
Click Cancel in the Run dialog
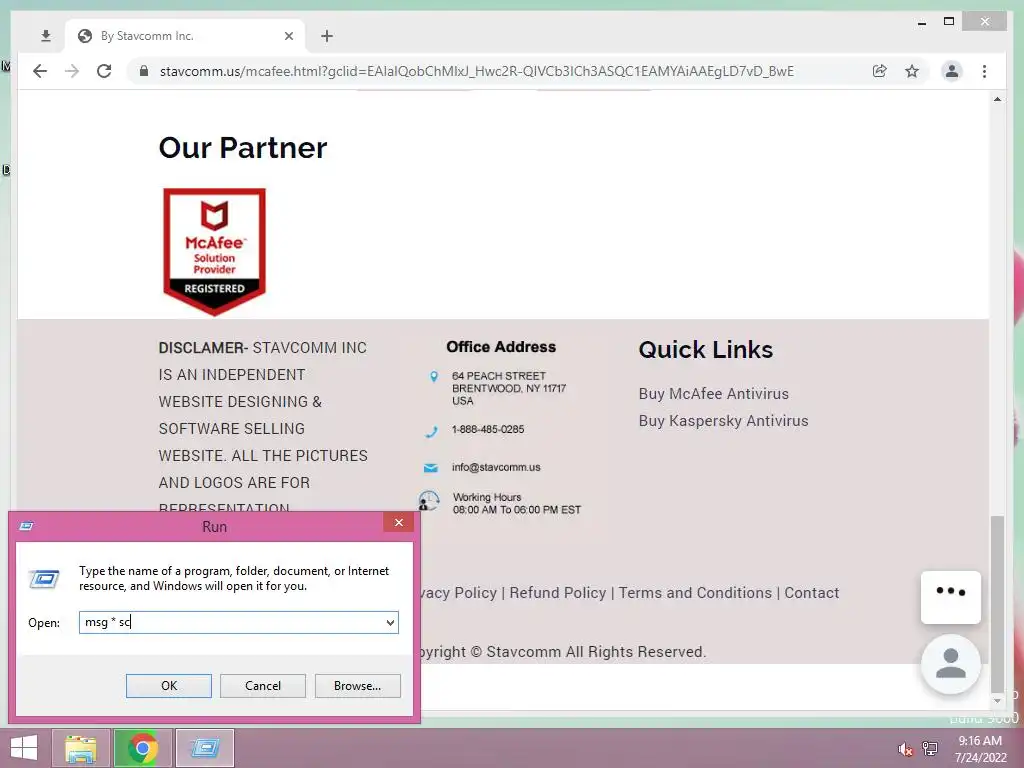click(263, 686)
